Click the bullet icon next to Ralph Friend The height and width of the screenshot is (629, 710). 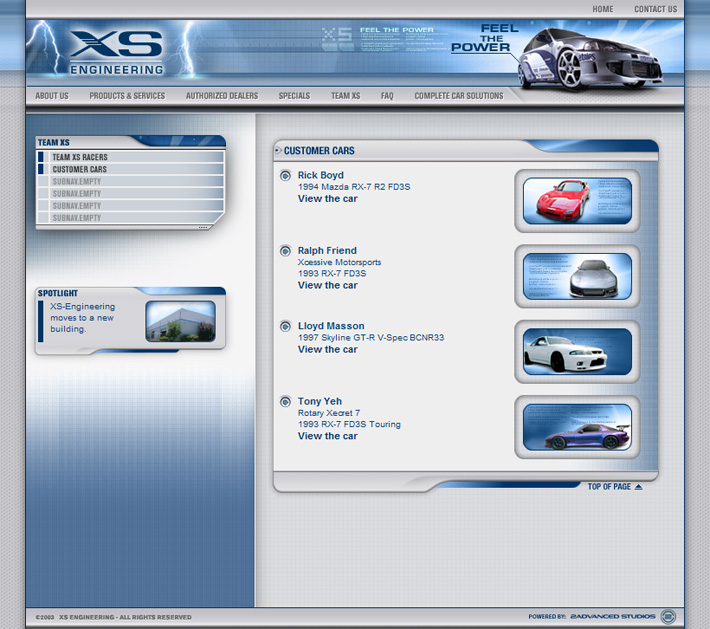[x=285, y=250]
